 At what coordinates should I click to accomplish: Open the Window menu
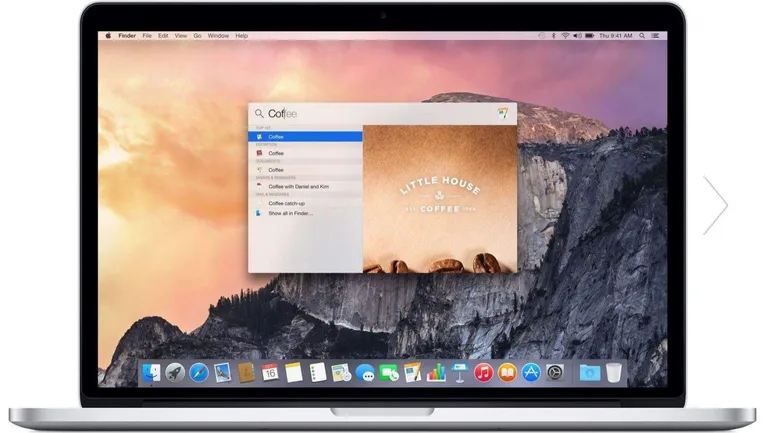(218, 36)
